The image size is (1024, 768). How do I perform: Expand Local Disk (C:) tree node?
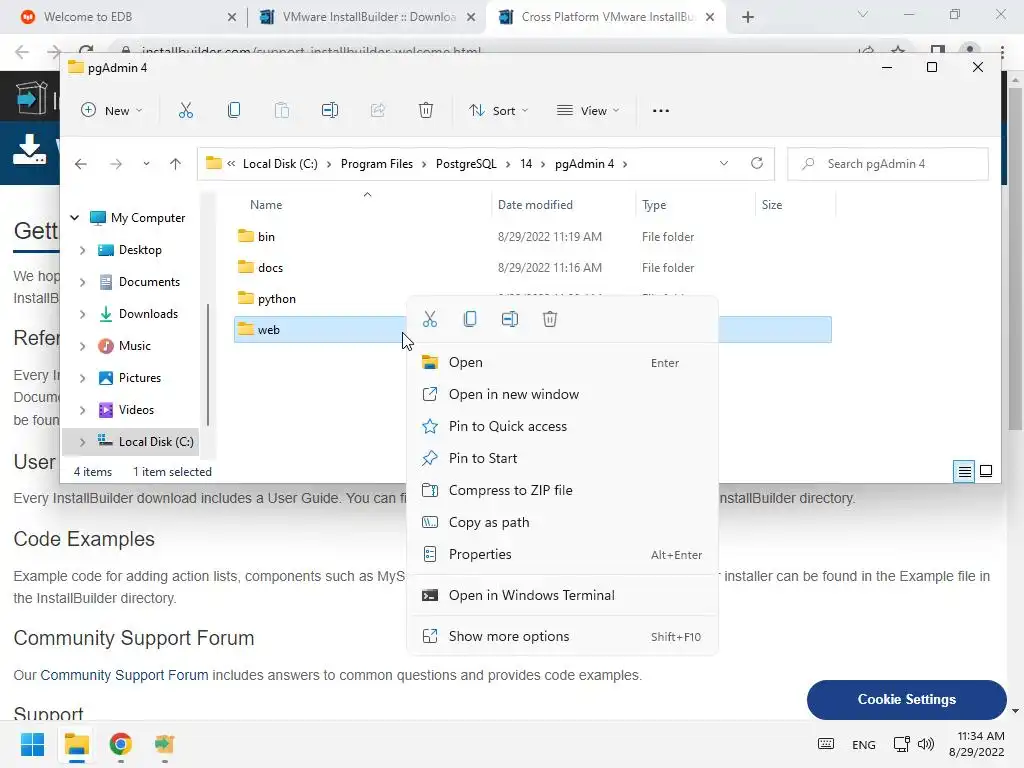pyautogui.click(x=82, y=442)
